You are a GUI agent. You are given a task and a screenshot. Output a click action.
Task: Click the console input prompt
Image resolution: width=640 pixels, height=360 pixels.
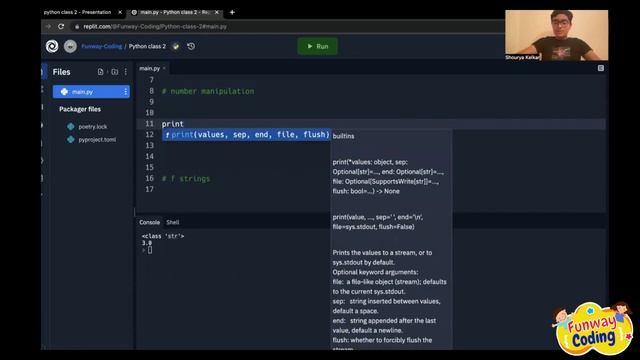[x=150, y=250]
